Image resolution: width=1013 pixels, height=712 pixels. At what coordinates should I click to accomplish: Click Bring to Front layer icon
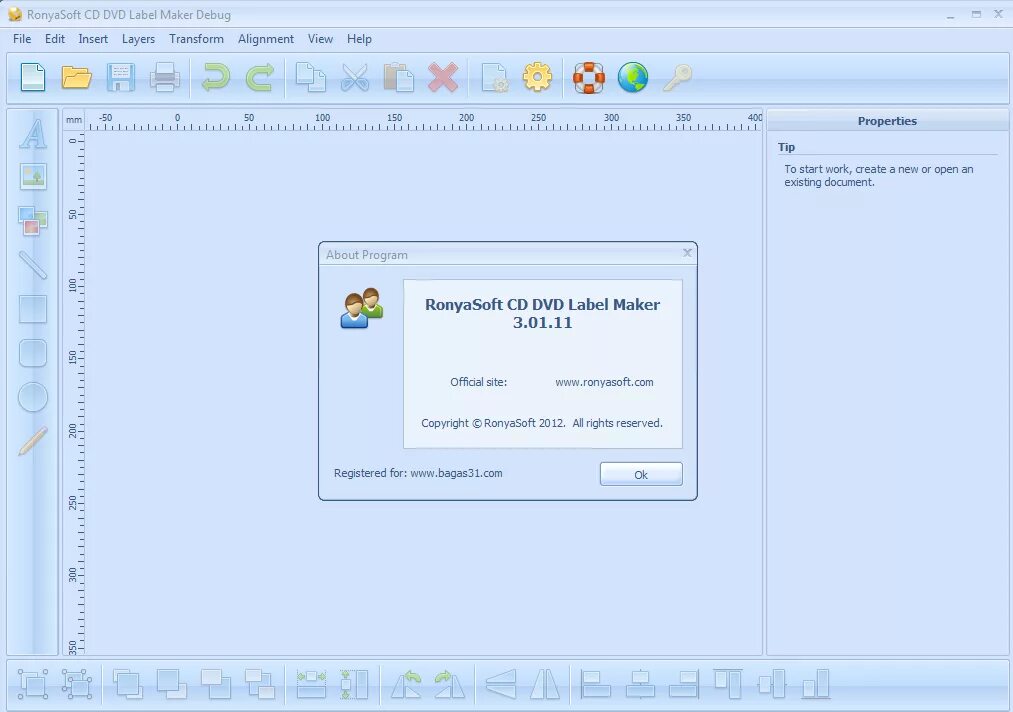[128, 684]
